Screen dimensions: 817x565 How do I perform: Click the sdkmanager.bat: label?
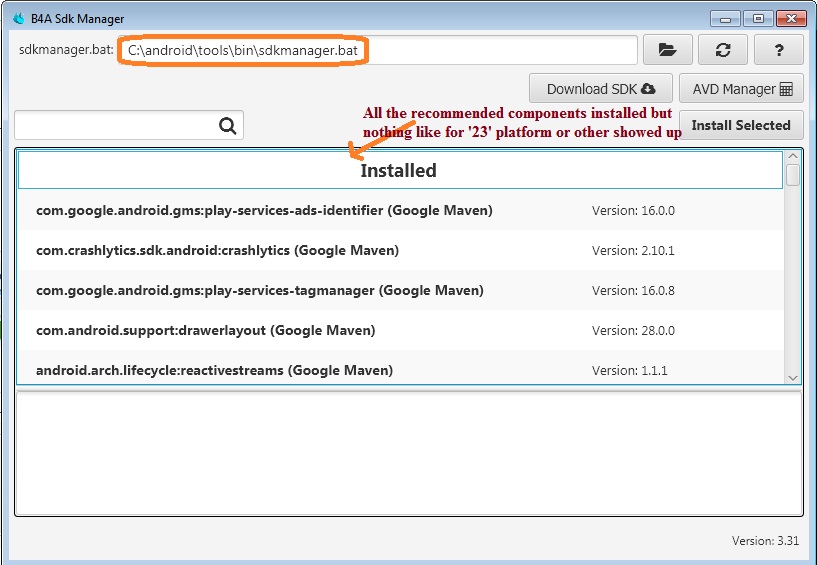coord(66,50)
